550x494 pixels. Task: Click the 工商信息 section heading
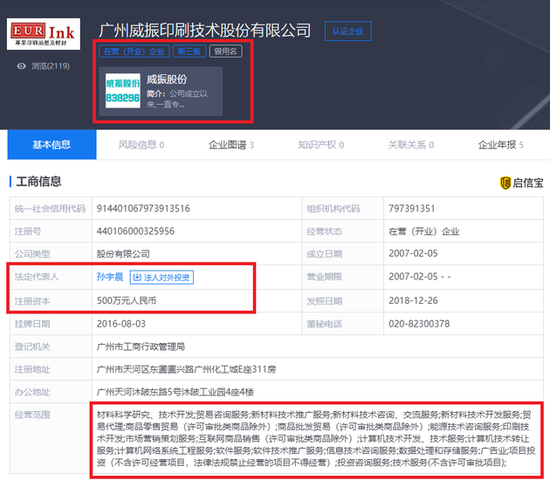39,182
